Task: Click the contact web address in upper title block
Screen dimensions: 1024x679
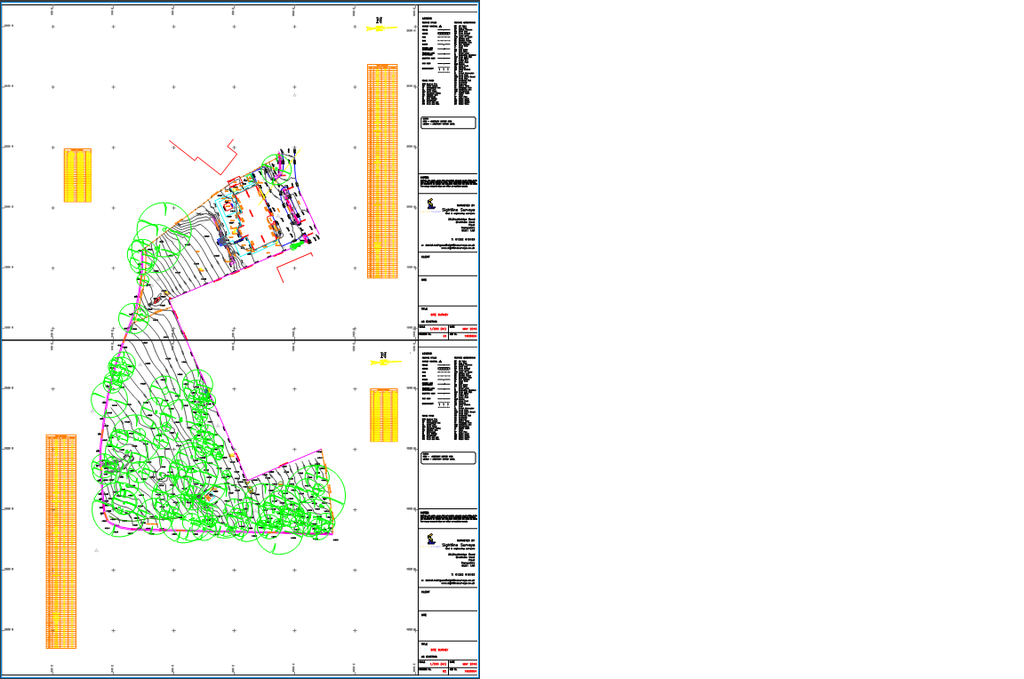Action: click(x=449, y=249)
